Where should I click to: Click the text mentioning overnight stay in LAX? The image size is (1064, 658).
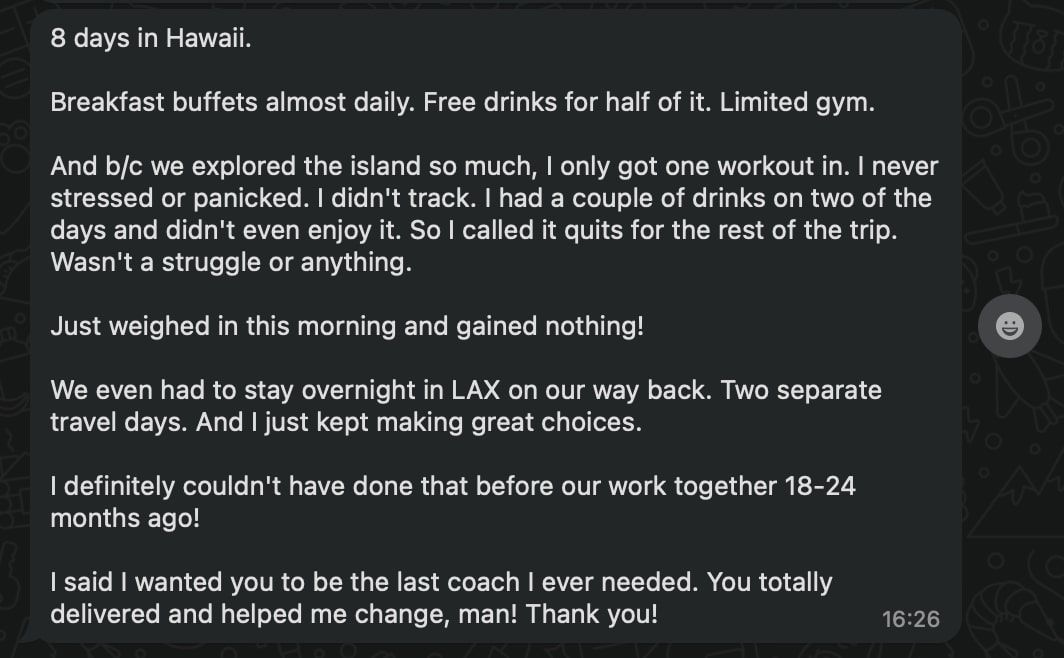point(400,390)
